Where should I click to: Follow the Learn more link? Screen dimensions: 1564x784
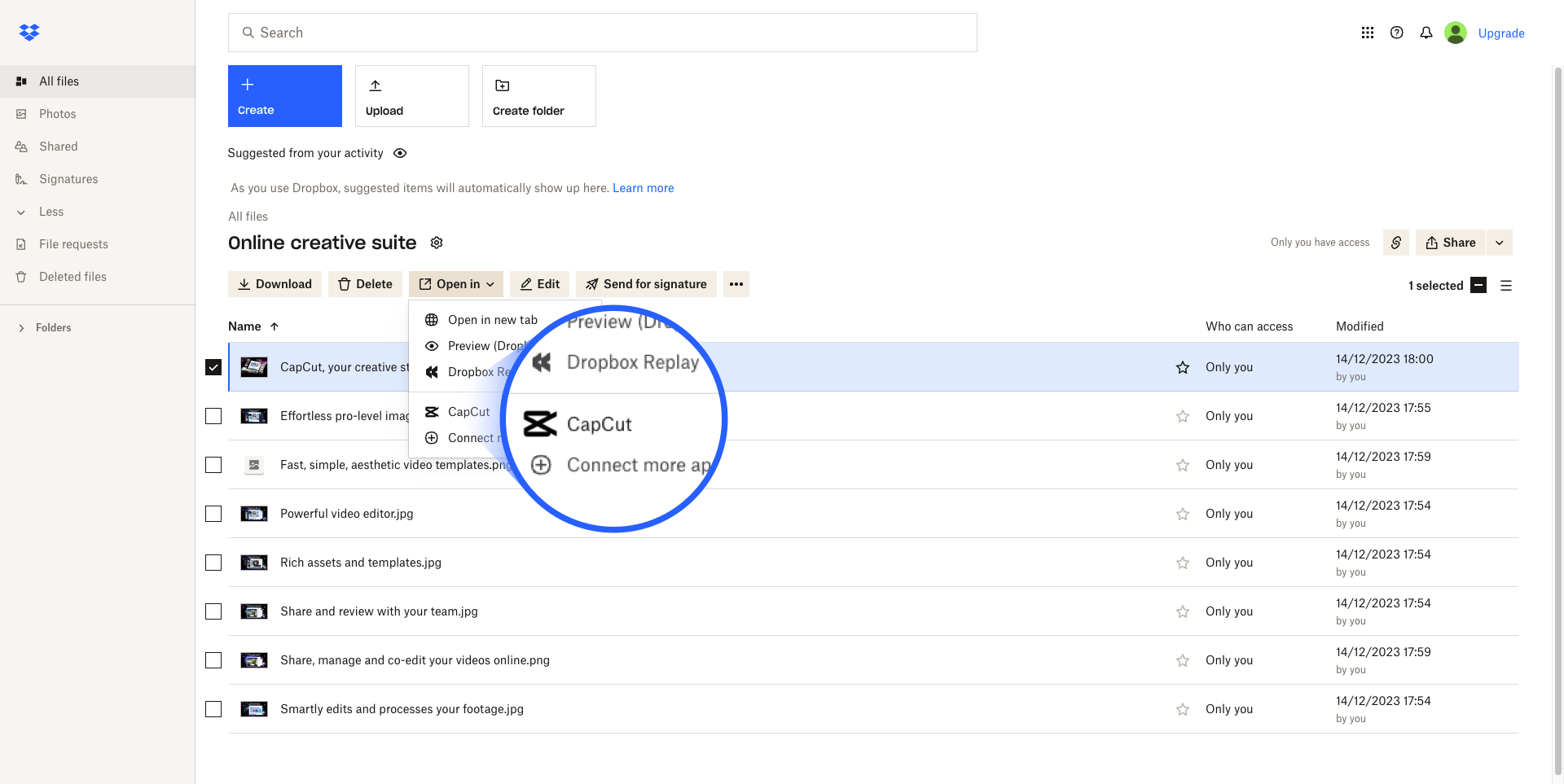pos(643,188)
